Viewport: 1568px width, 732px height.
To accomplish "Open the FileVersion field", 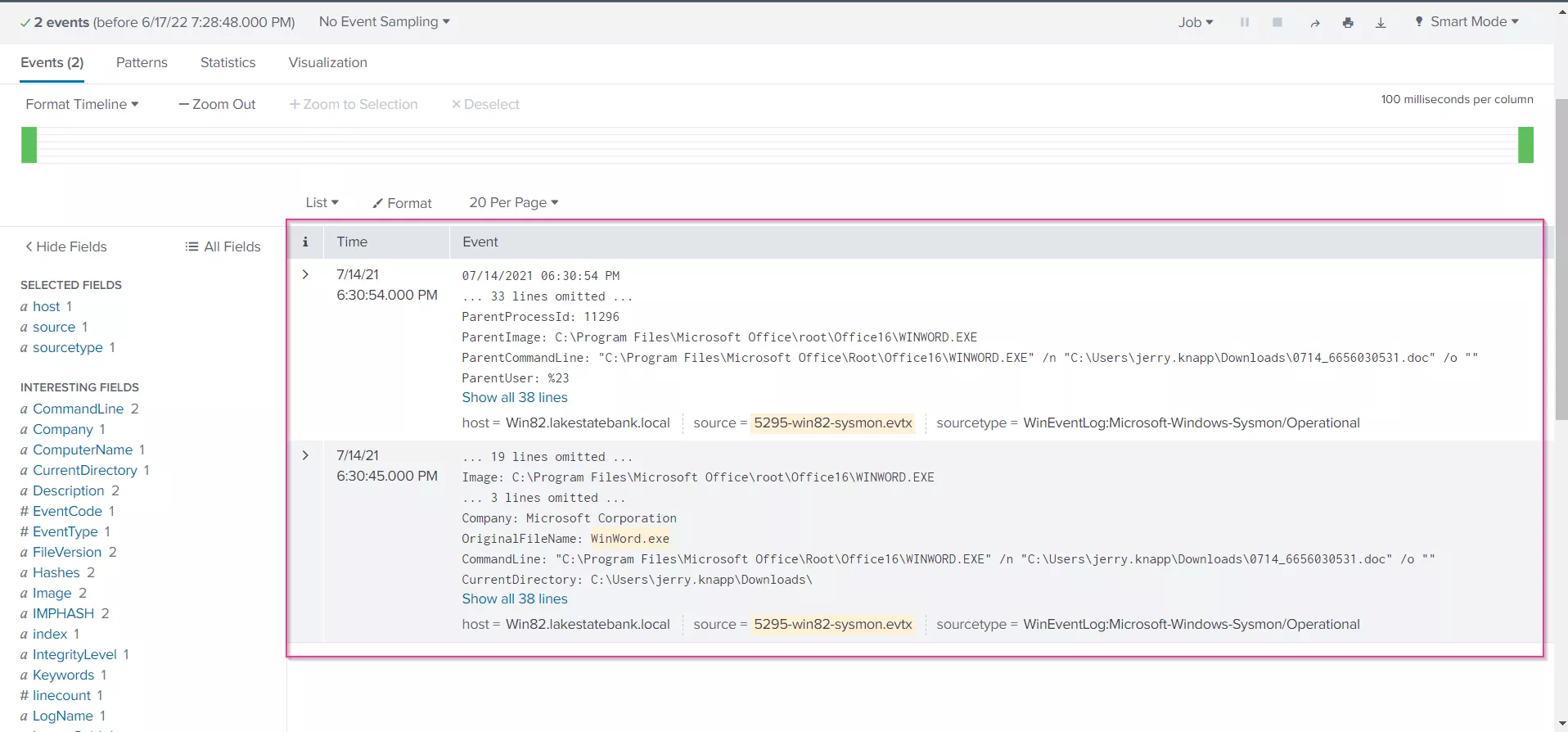I will [67, 552].
